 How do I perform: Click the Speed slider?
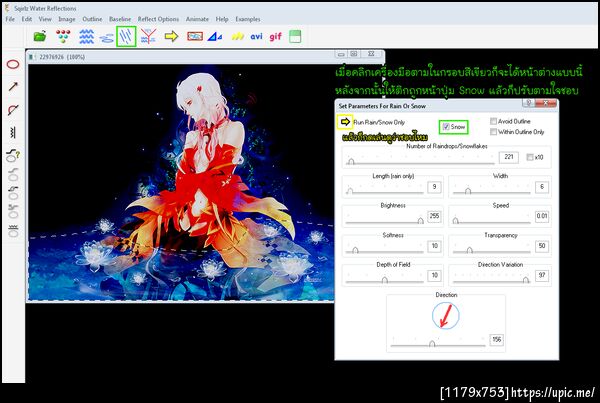click(491, 221)
